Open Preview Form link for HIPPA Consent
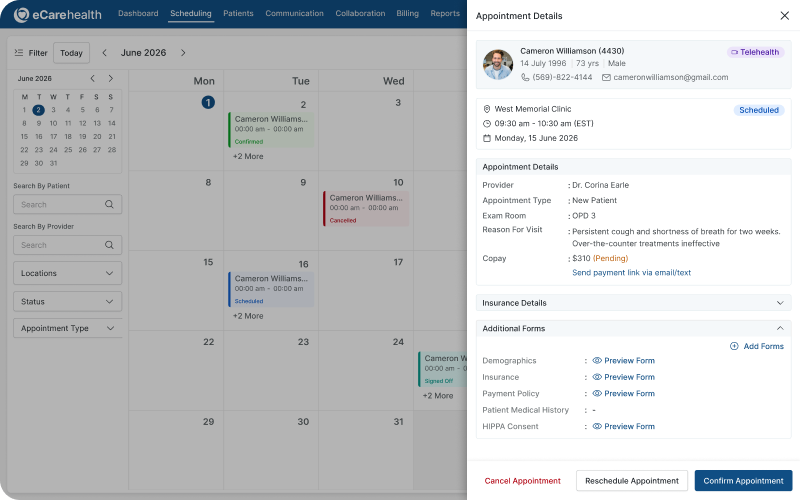Viewport: 800px width, 500px height. point(629,426)
